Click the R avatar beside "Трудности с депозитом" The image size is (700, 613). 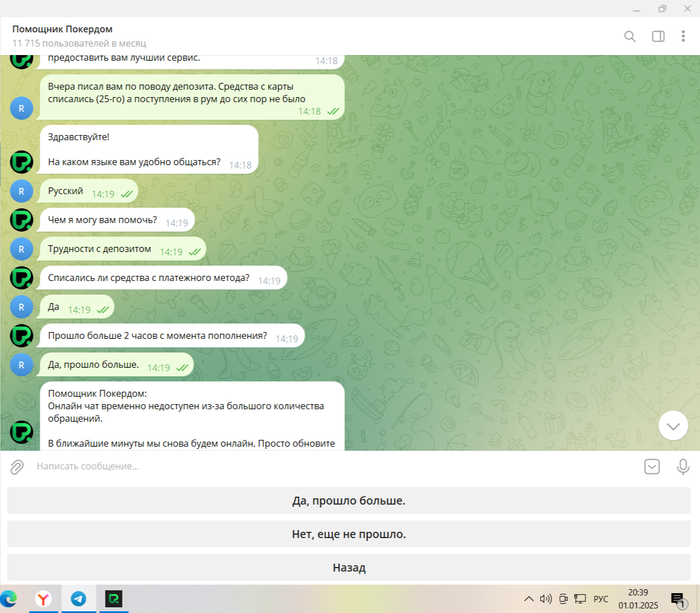[21, 249]
